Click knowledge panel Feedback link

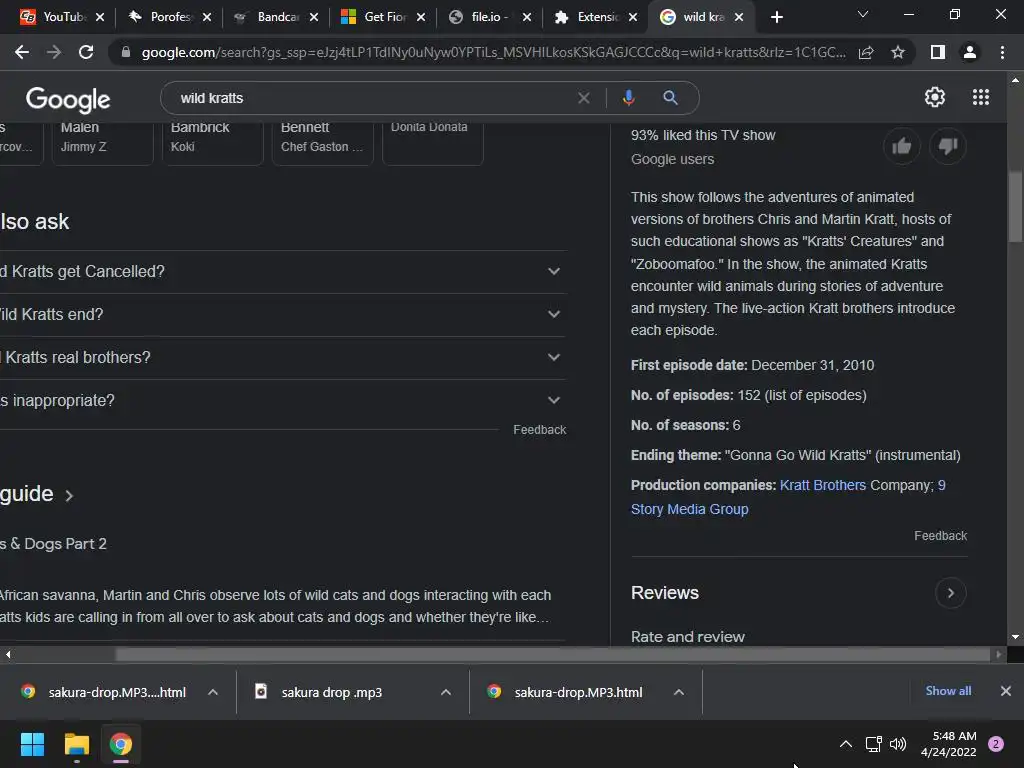coord(940,536)
